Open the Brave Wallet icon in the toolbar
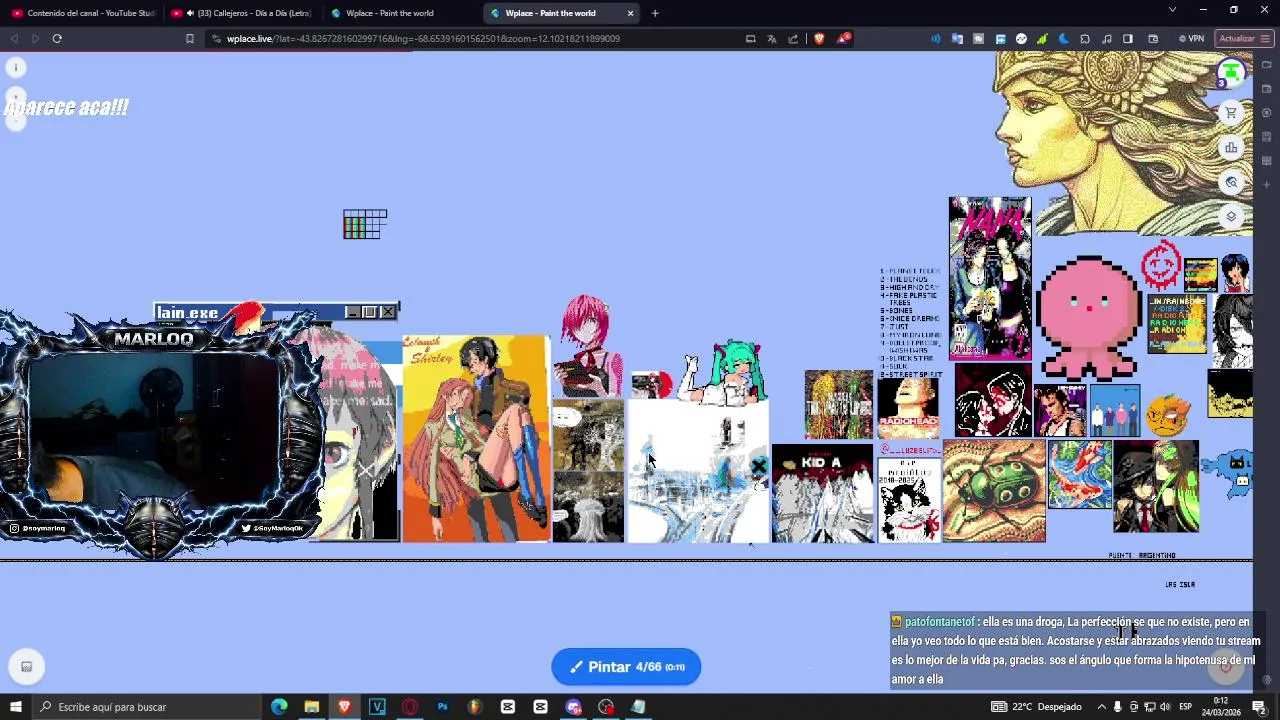Image resolution: width=1280 pixels, height=720 pixels. (x=1153, y=39)
